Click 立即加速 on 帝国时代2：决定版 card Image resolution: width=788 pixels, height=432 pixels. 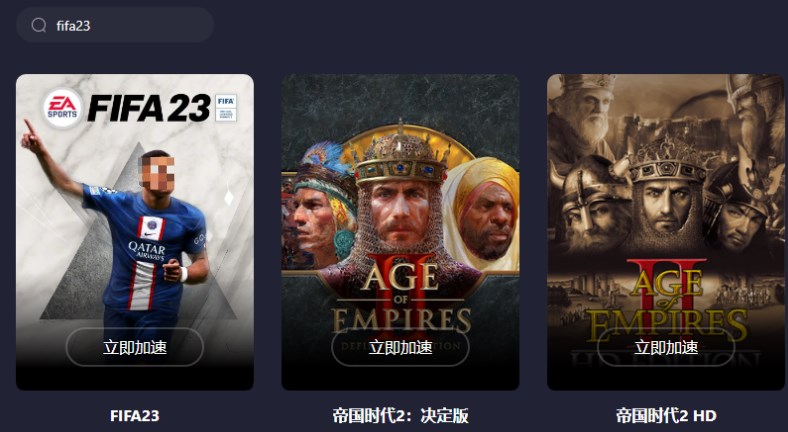coord(400,347)
